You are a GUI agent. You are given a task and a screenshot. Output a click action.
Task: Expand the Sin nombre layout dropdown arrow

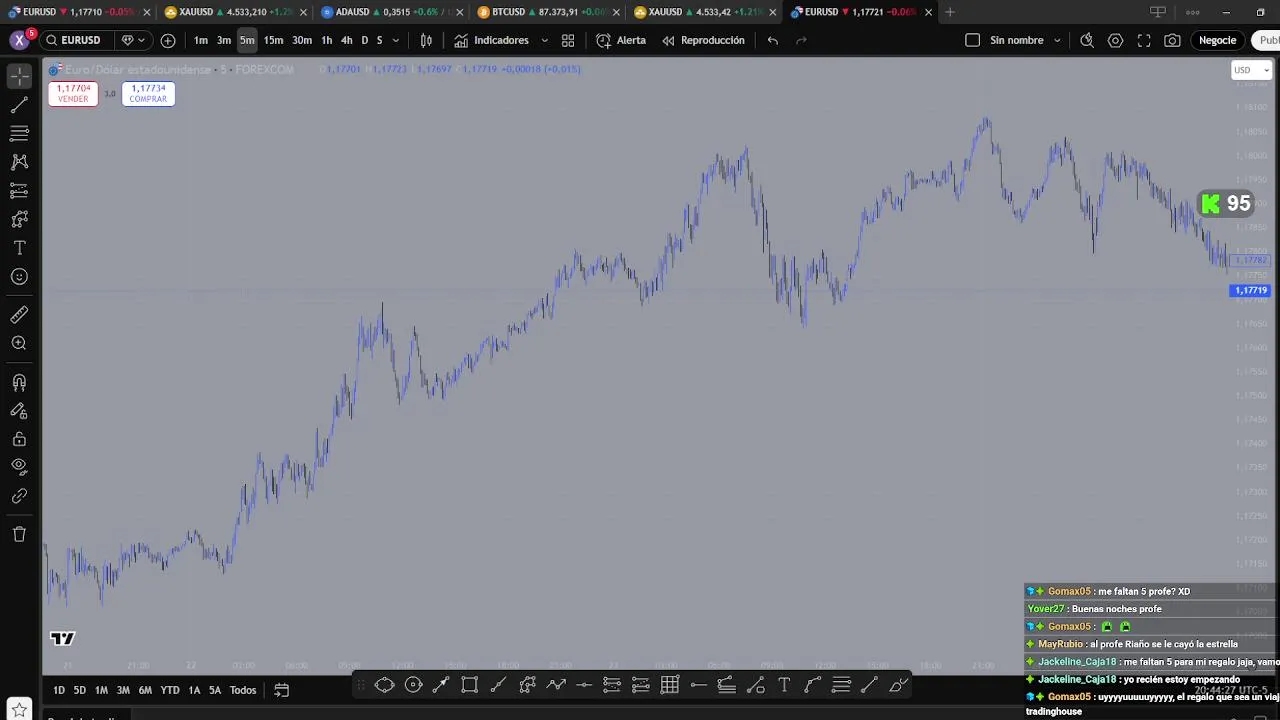pyautogui.click(x=1057, y=40)
